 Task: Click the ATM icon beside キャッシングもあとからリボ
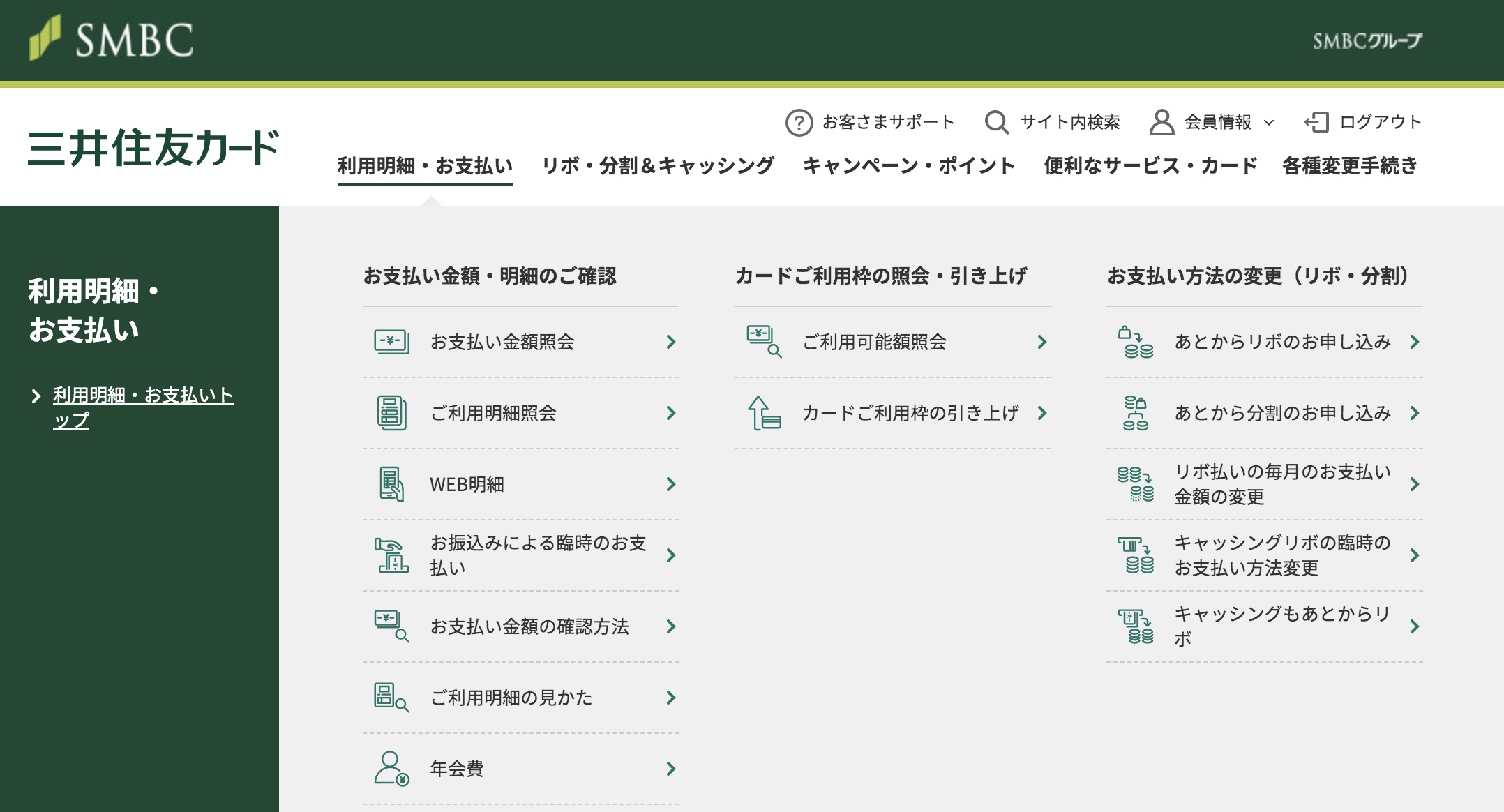coord(1136,626)
